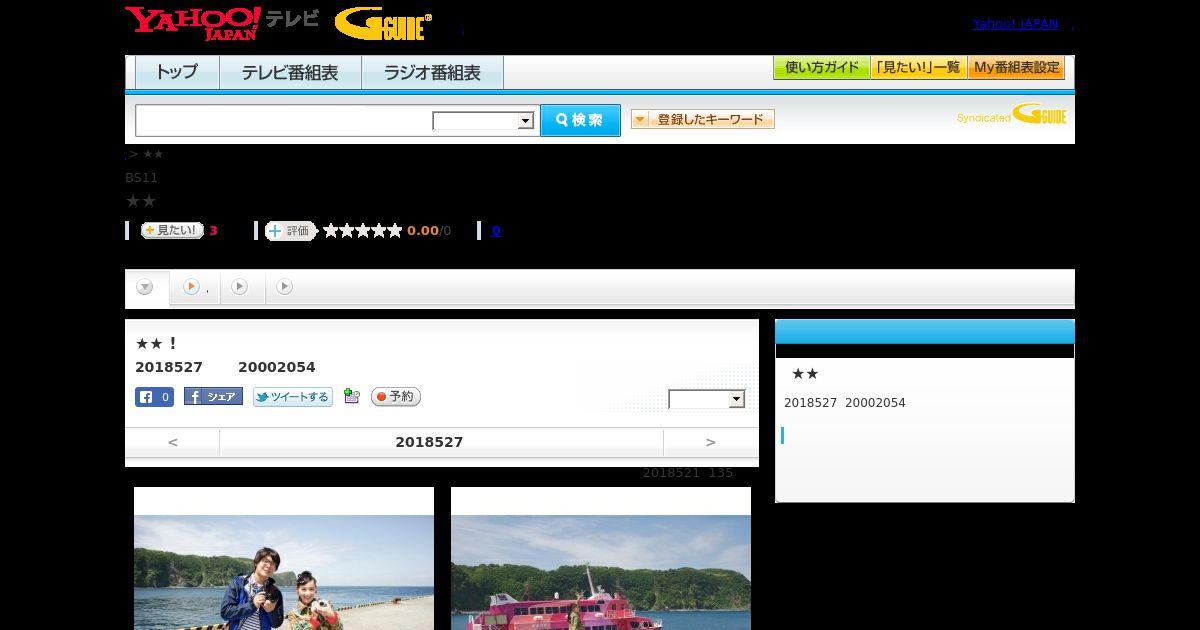Go to previous date with < arrow
This screenshot has height=630, width=1200.
(x=172, y=442)
